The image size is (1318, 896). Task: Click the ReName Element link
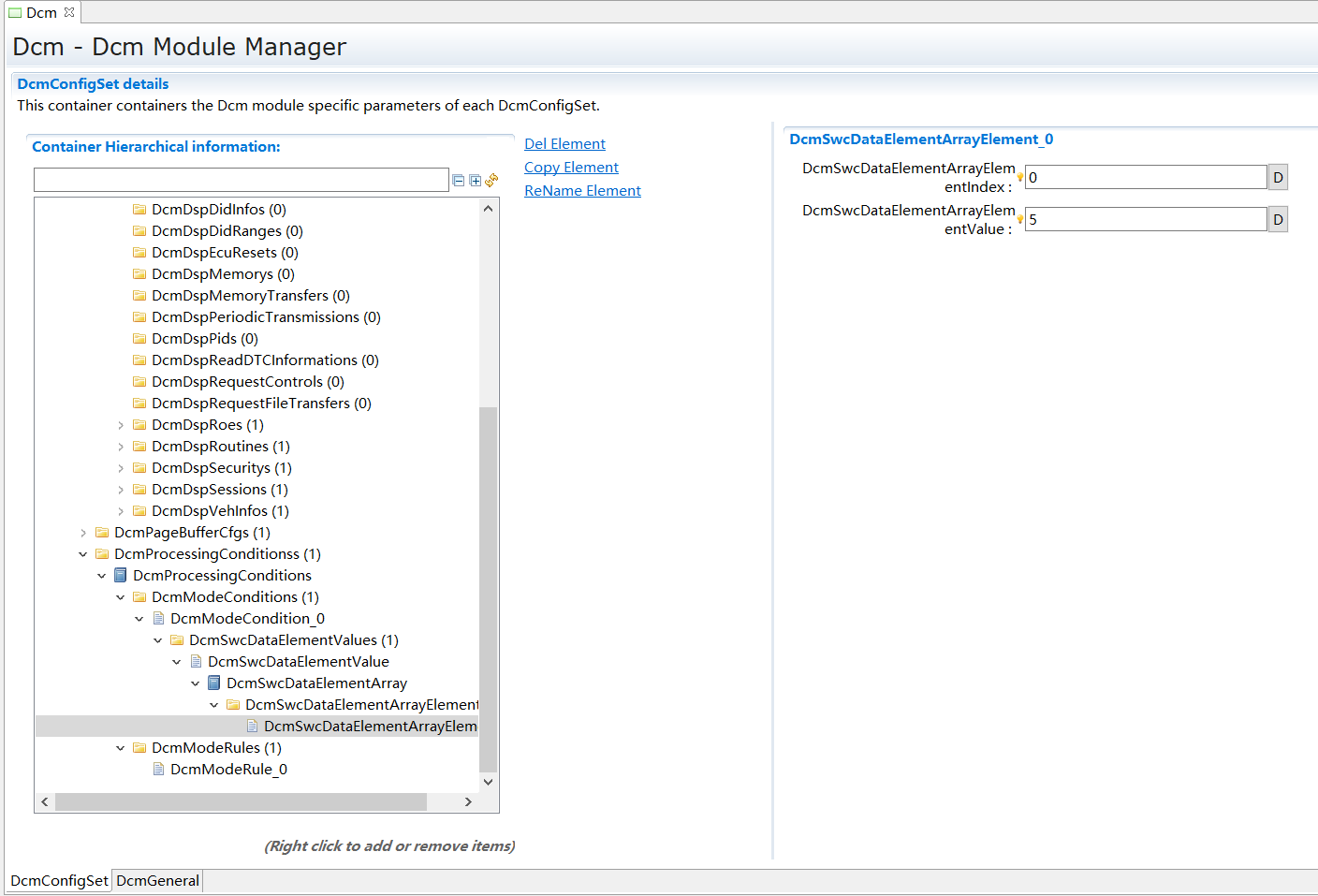(582, 191)
